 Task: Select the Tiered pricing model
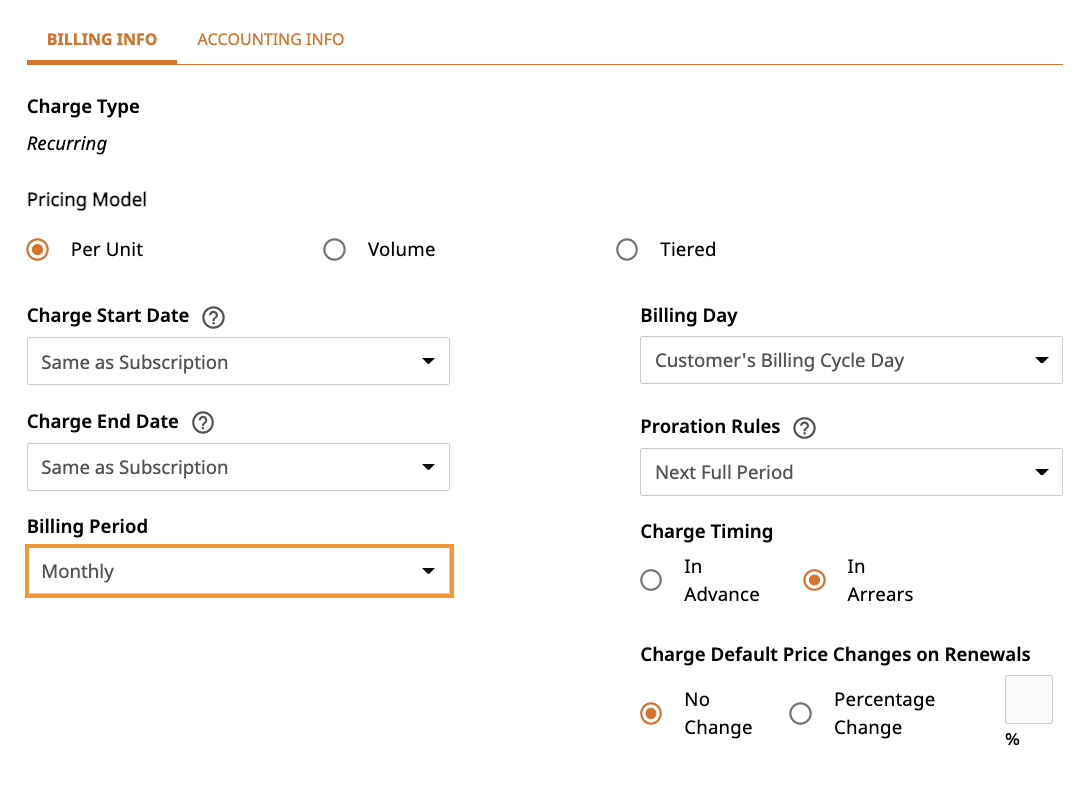627,249
